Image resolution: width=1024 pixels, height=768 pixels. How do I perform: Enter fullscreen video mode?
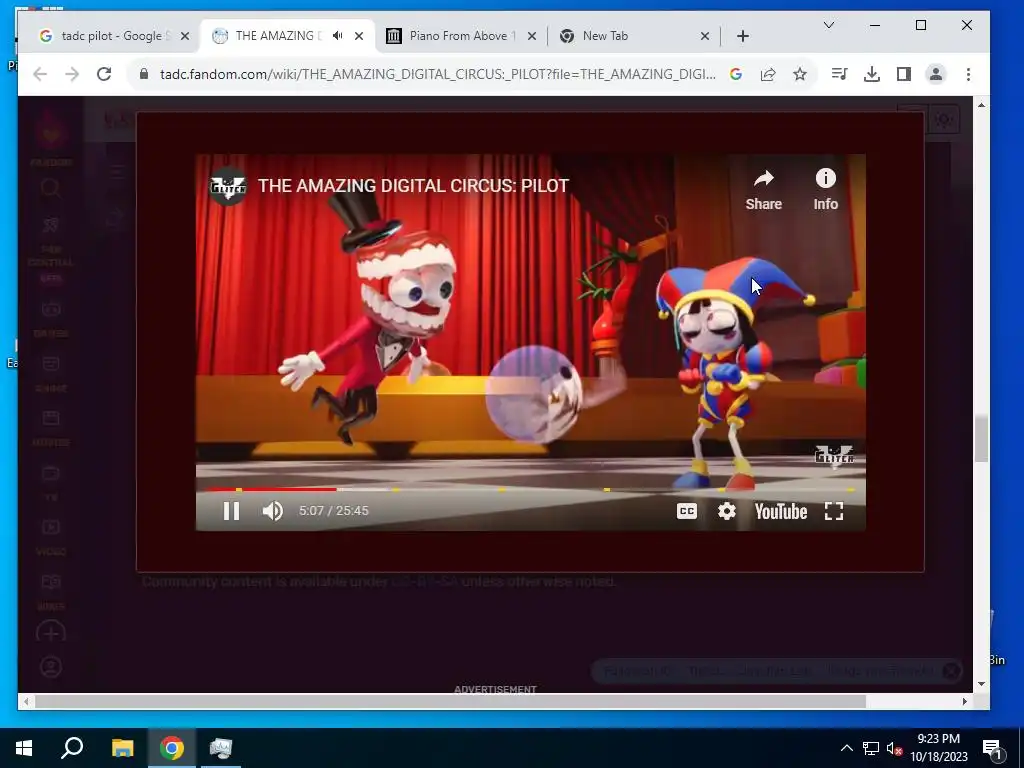(x=834, y=511)
